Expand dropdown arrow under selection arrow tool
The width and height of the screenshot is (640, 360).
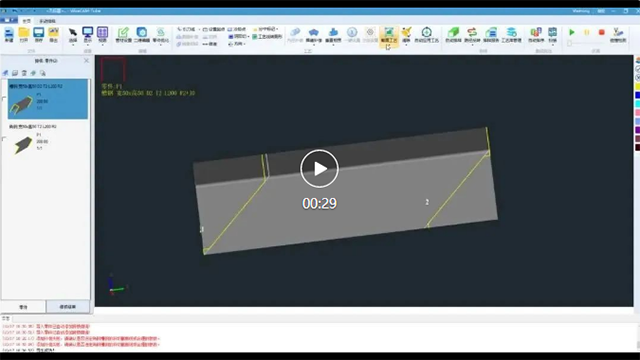click(73, 44)
